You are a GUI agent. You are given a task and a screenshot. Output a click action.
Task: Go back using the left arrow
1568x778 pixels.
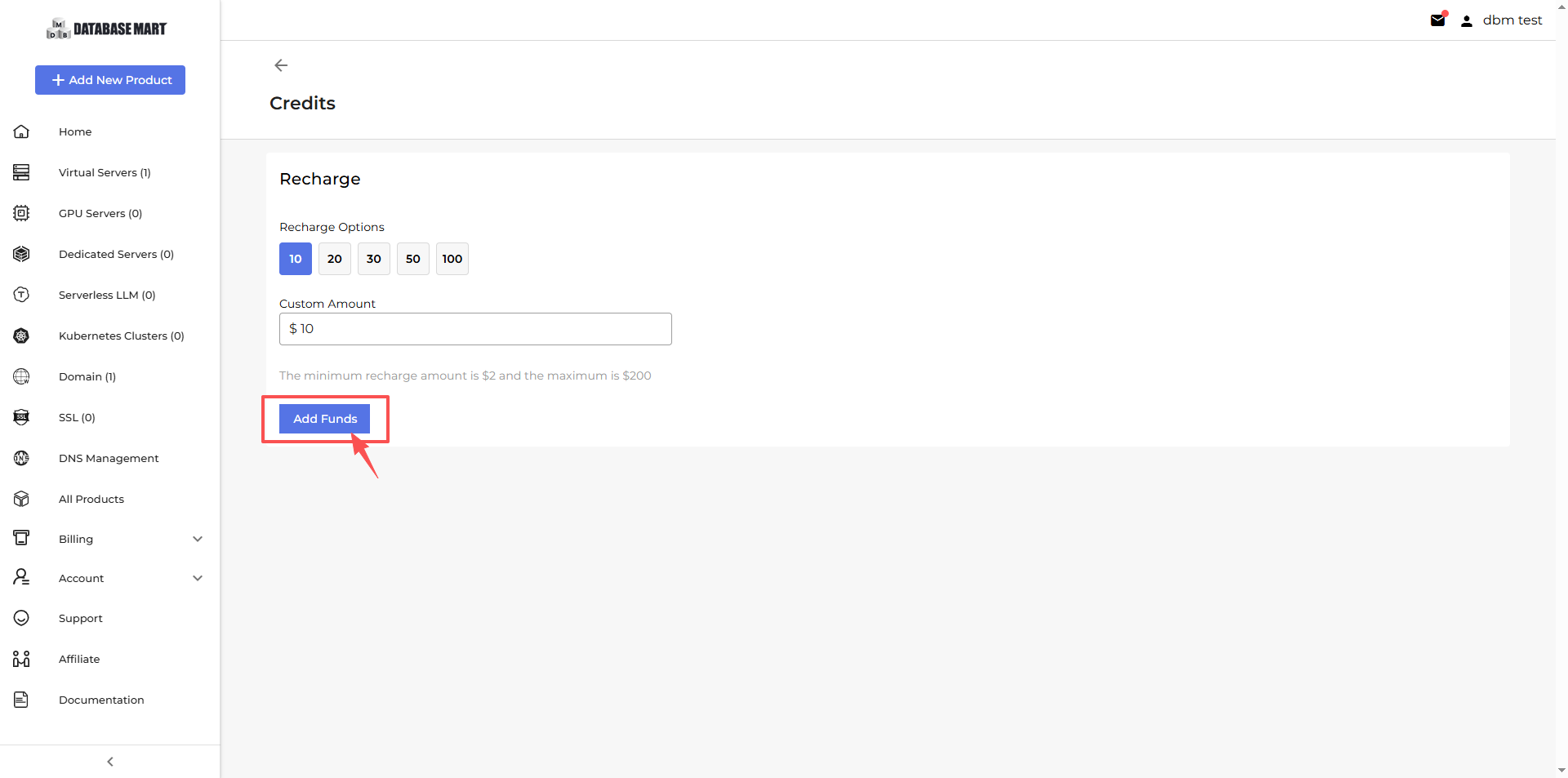pyautogui.click(x=281, y=65)
